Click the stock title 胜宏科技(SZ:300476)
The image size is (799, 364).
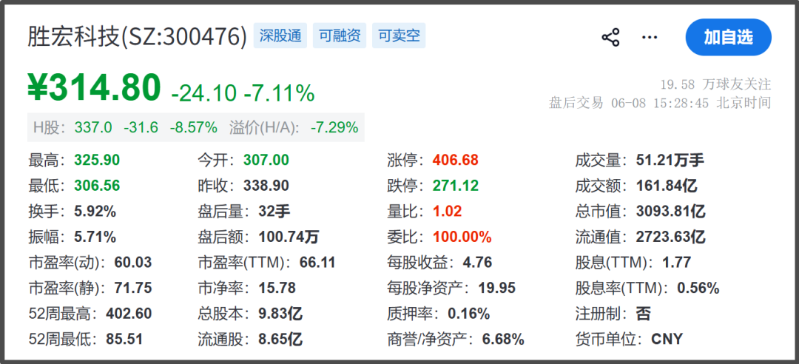tap(138, 37)
